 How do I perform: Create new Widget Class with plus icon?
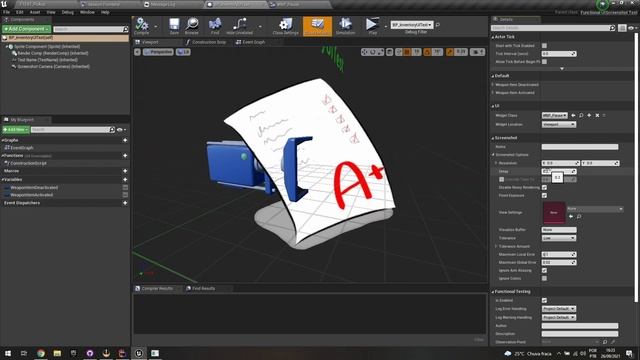pyautogui.click(x=589, y=116)
